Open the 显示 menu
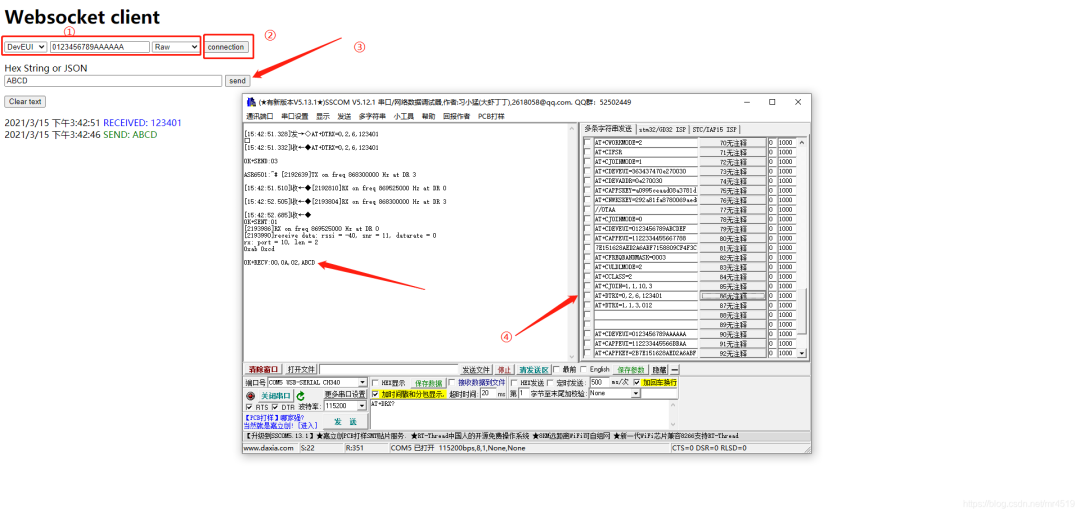The image size is (1080, 514). 323,116
